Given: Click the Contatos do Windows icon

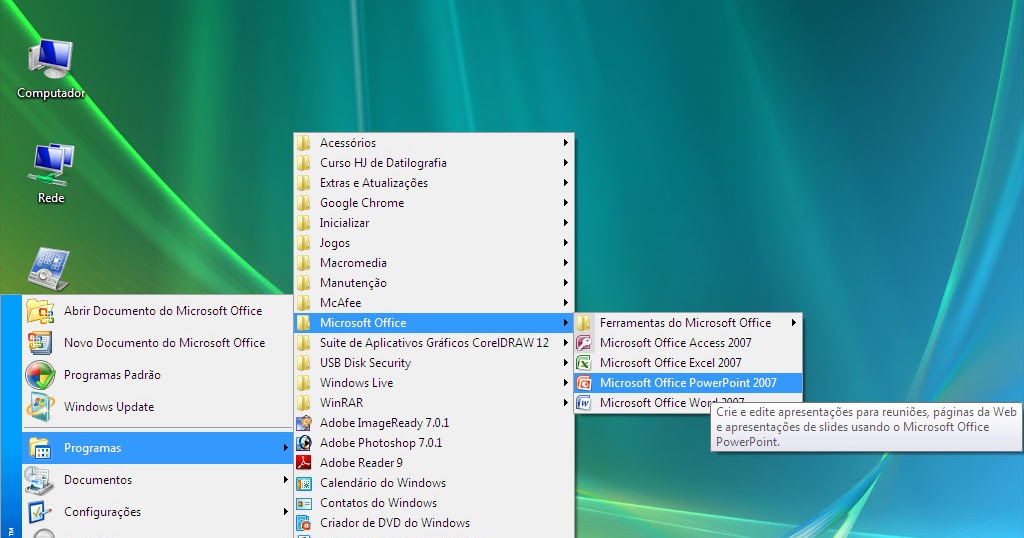Looking at the screenshot, I should (x=304, y=503).
